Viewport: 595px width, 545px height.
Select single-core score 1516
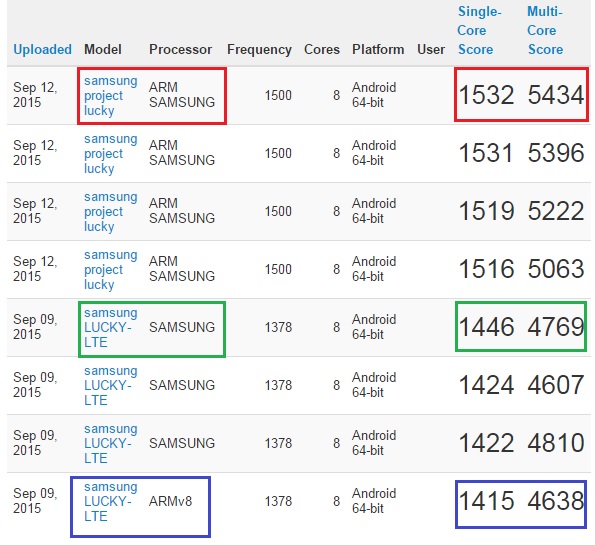486,269
